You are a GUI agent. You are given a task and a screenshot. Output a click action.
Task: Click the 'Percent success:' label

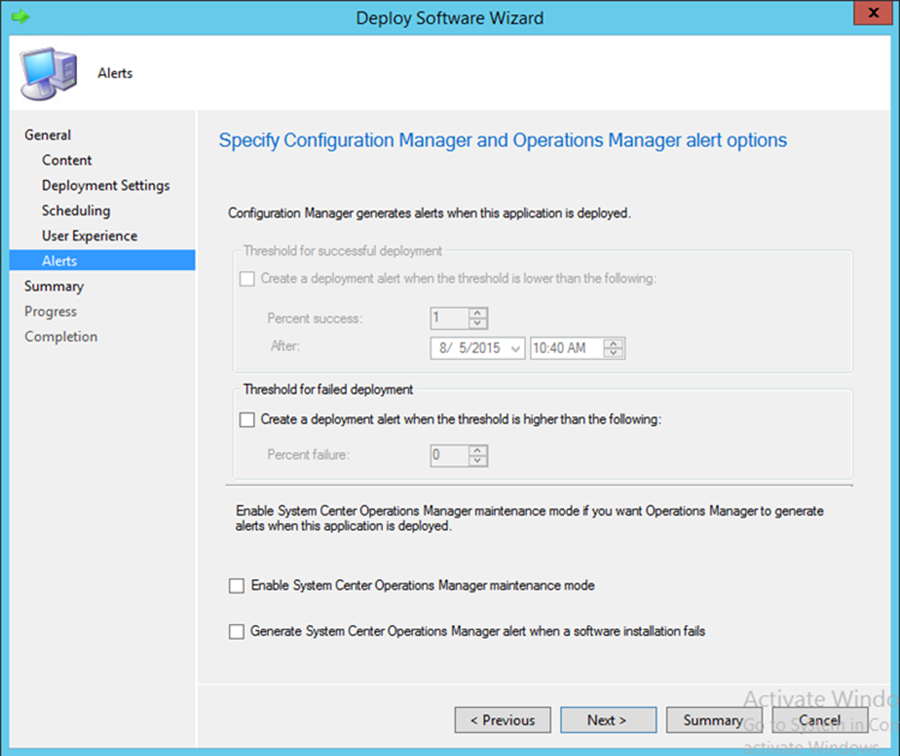click(315, 319)
